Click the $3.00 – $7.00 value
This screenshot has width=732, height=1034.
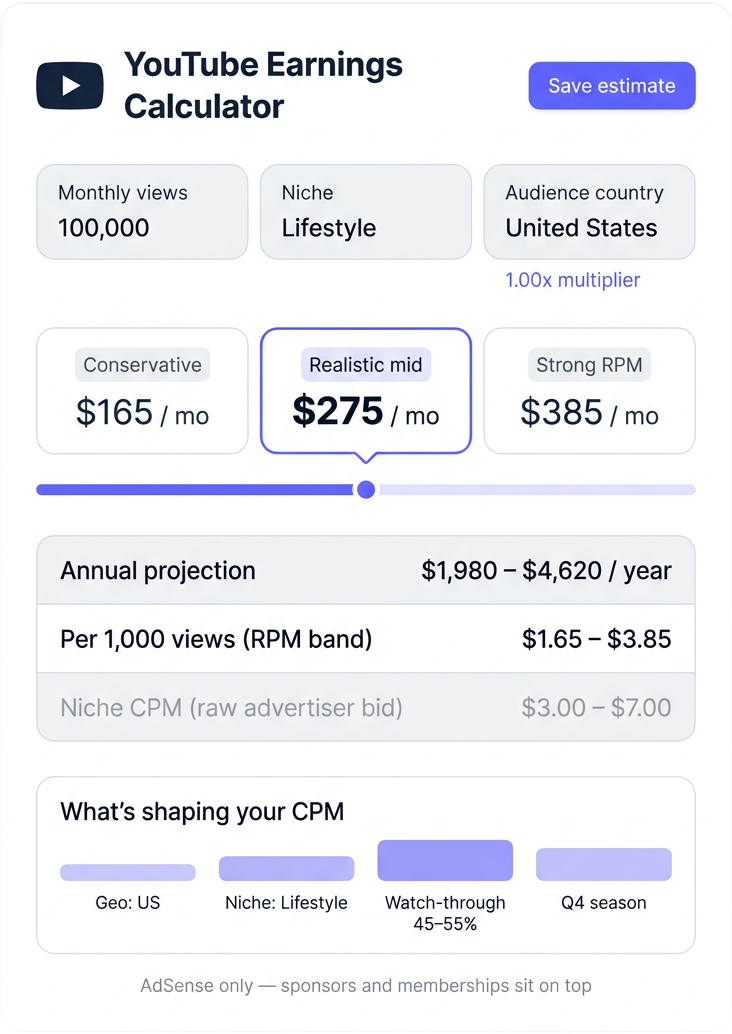coord(596,708)
